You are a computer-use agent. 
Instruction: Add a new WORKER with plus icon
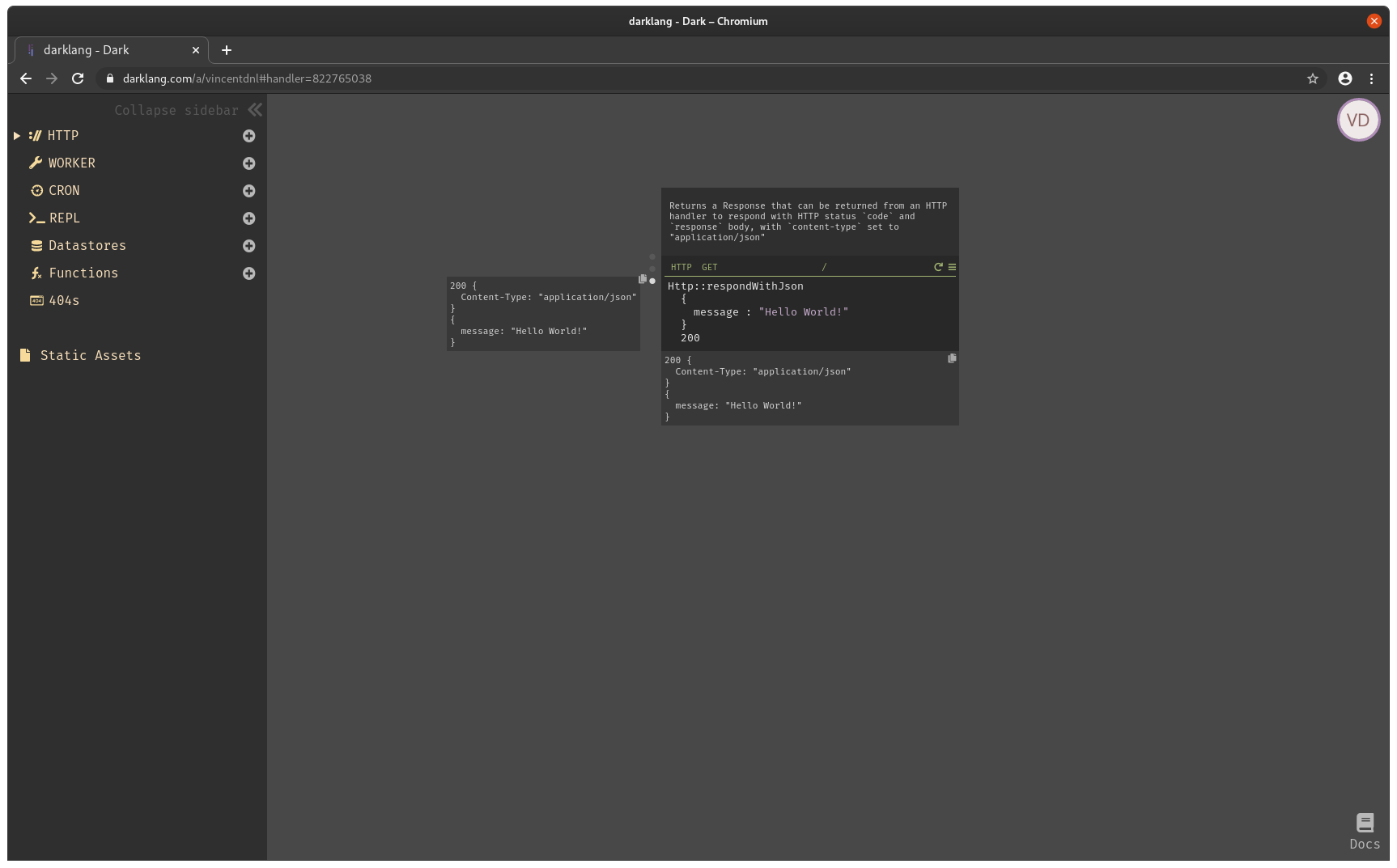(249, 163)
